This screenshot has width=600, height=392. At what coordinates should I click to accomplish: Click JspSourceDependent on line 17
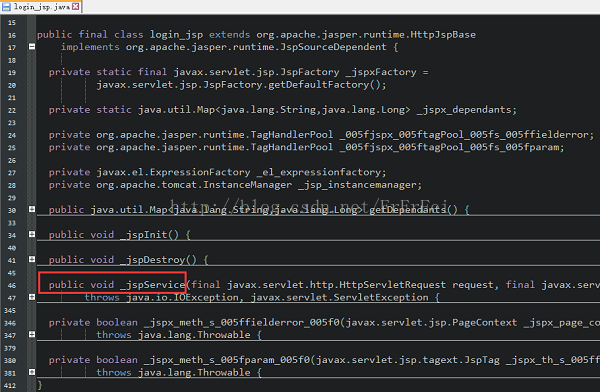click(334, 47)
